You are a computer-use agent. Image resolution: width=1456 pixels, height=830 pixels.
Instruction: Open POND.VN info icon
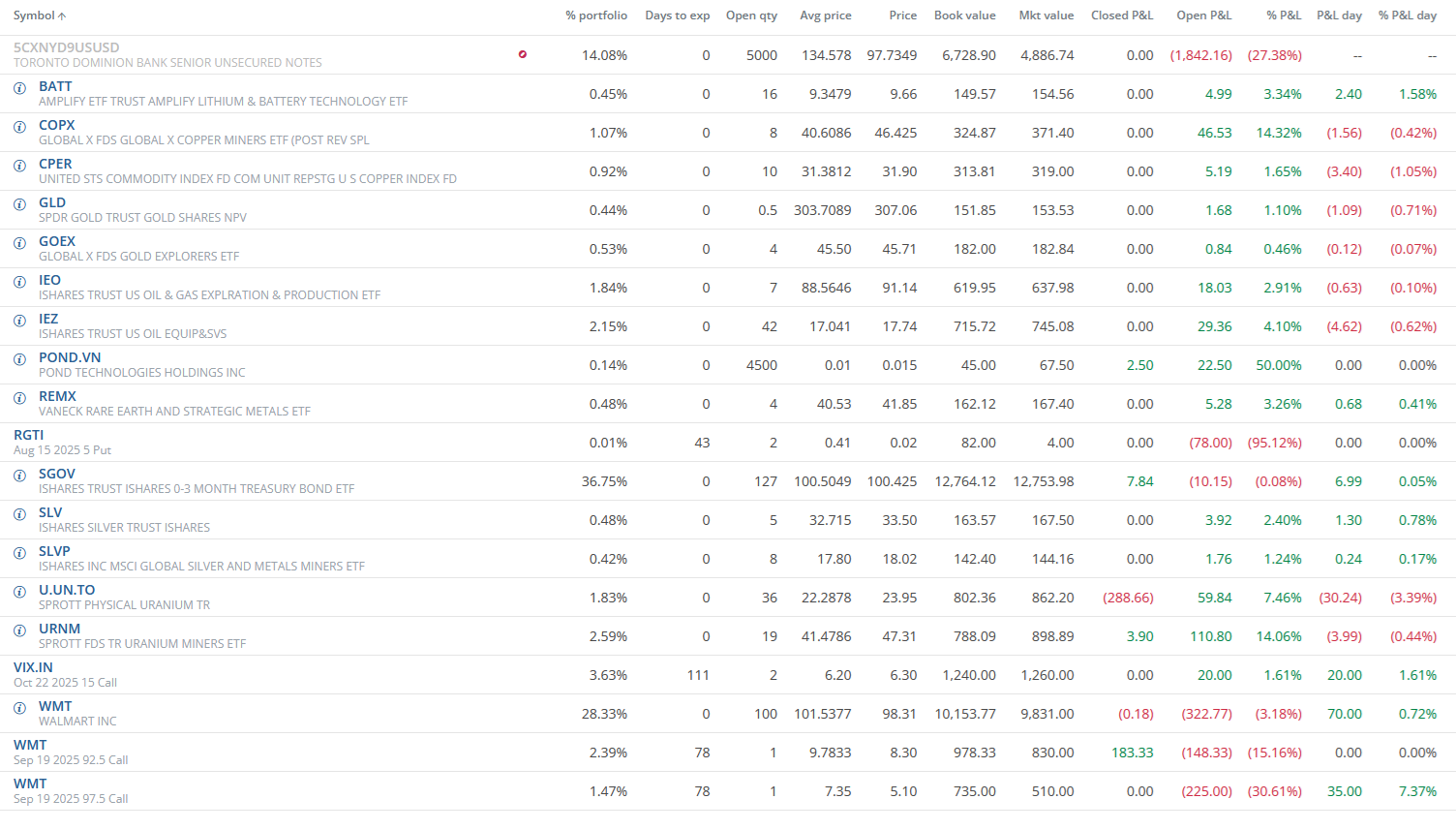pyautogui.click(x=19, y=359)
